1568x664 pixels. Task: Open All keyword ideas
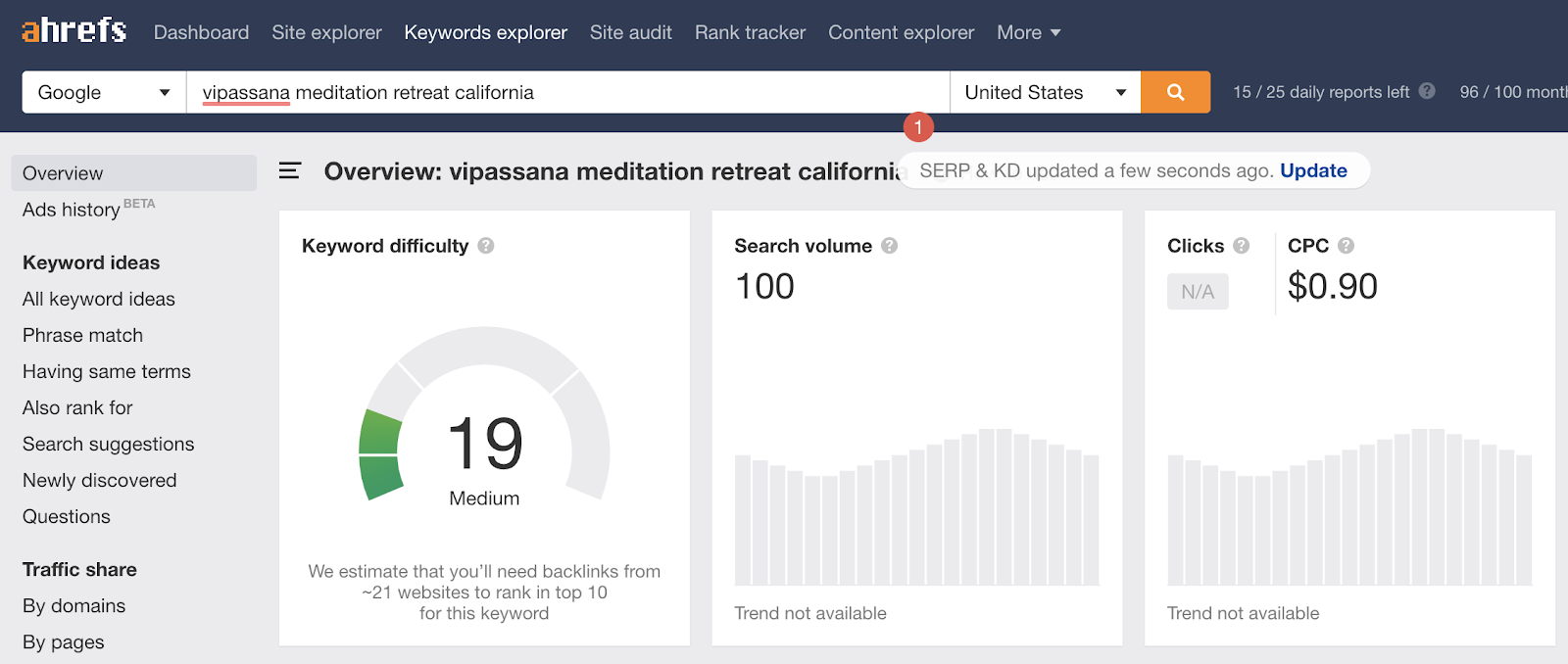(99, 299)
